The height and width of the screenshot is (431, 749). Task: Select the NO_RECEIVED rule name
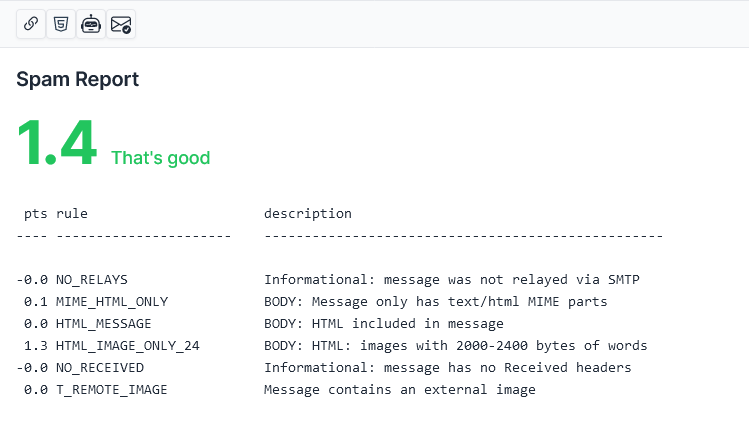click(100, 367)
